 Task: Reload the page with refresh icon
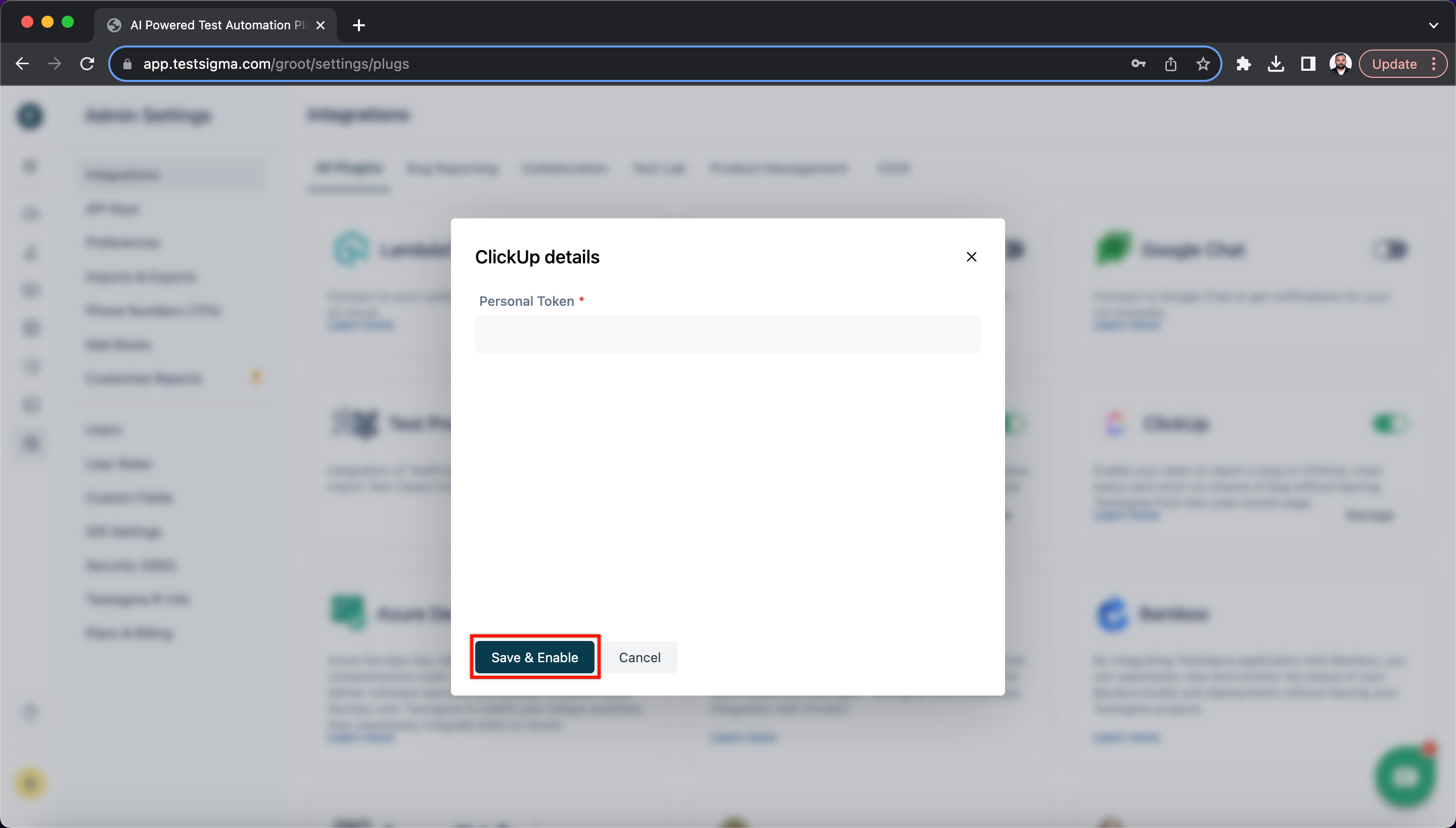[87, 64]
